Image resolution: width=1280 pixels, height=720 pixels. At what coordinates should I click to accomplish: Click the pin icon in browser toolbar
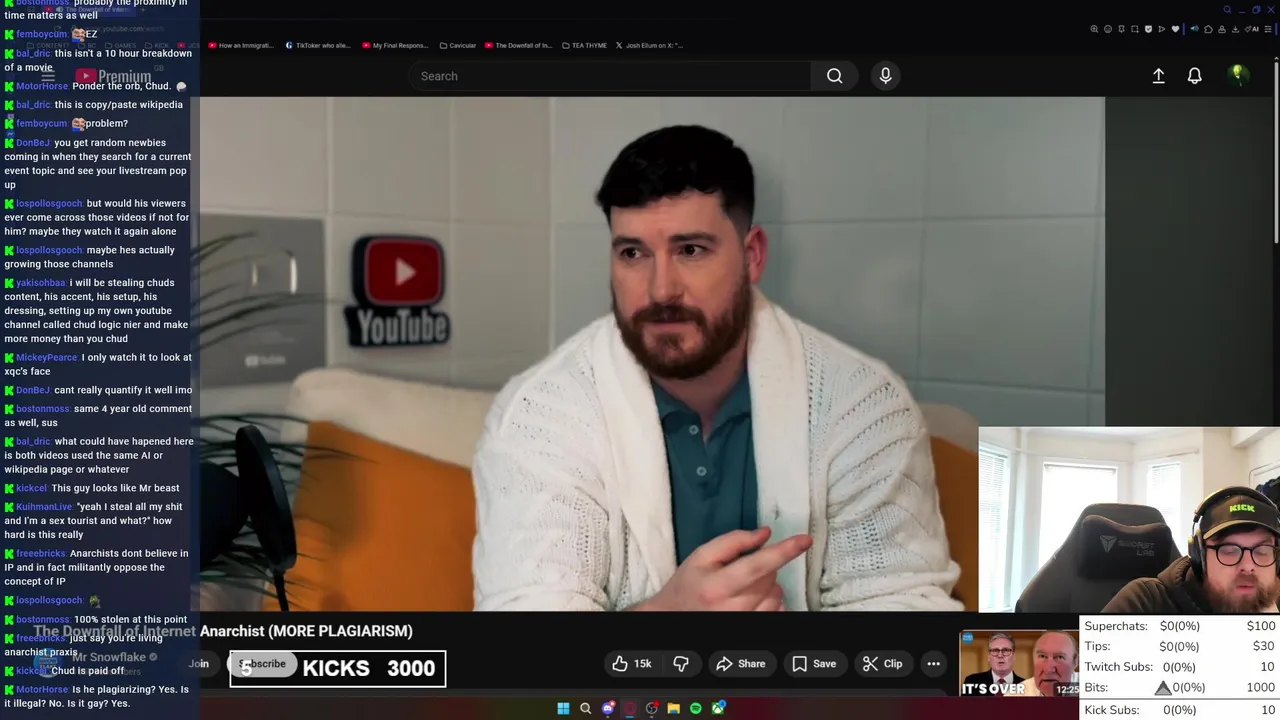coord(1121,29)
